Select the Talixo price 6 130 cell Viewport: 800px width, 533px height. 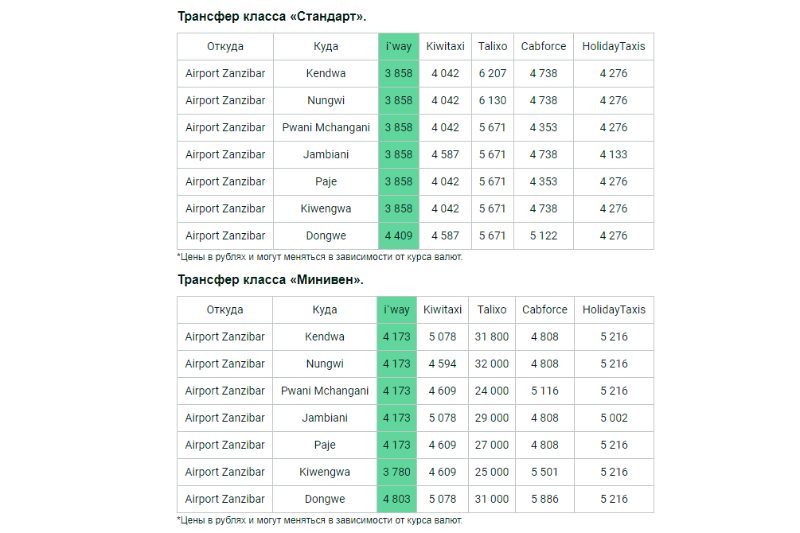pos(492,100)
